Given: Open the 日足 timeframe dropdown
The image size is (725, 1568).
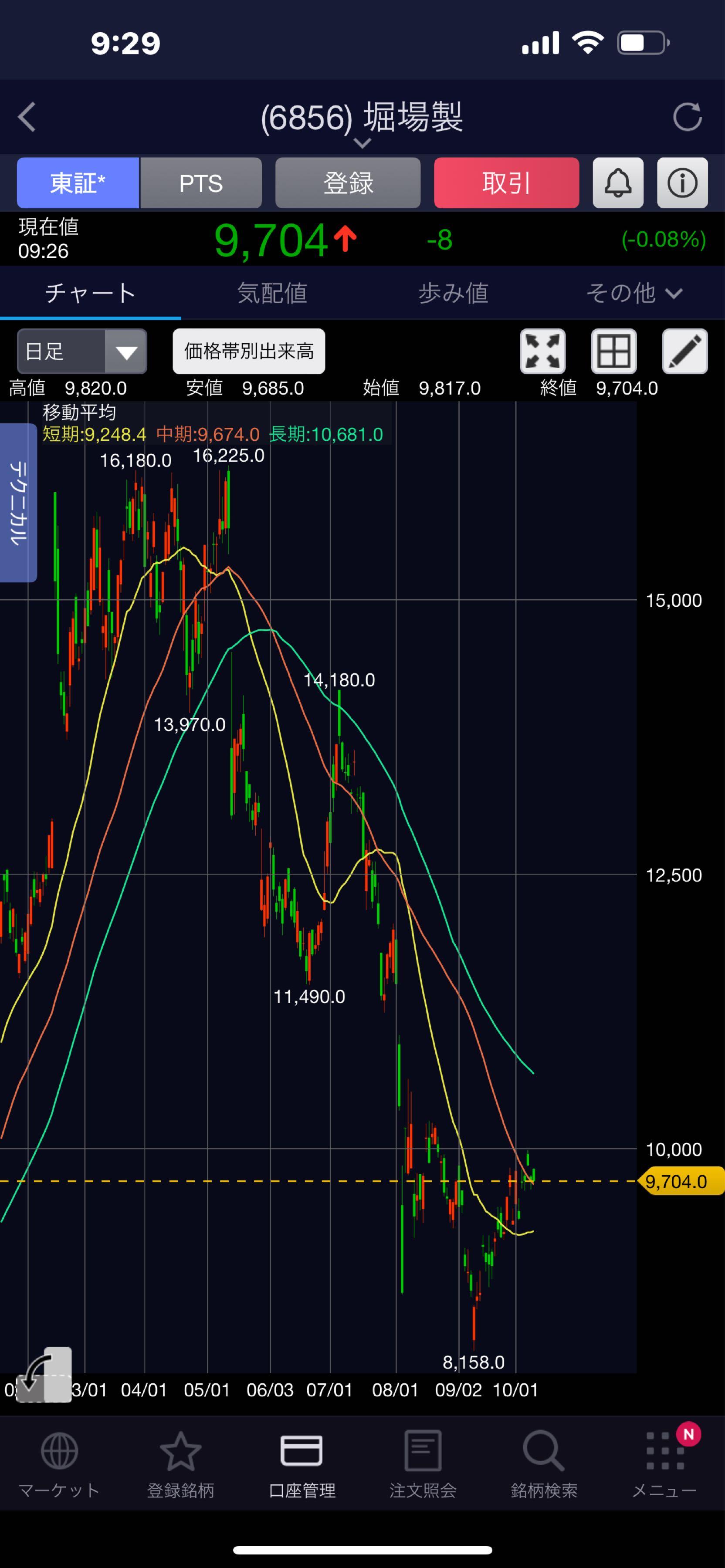Looking at the screenshot, I should tap(82, 351).
